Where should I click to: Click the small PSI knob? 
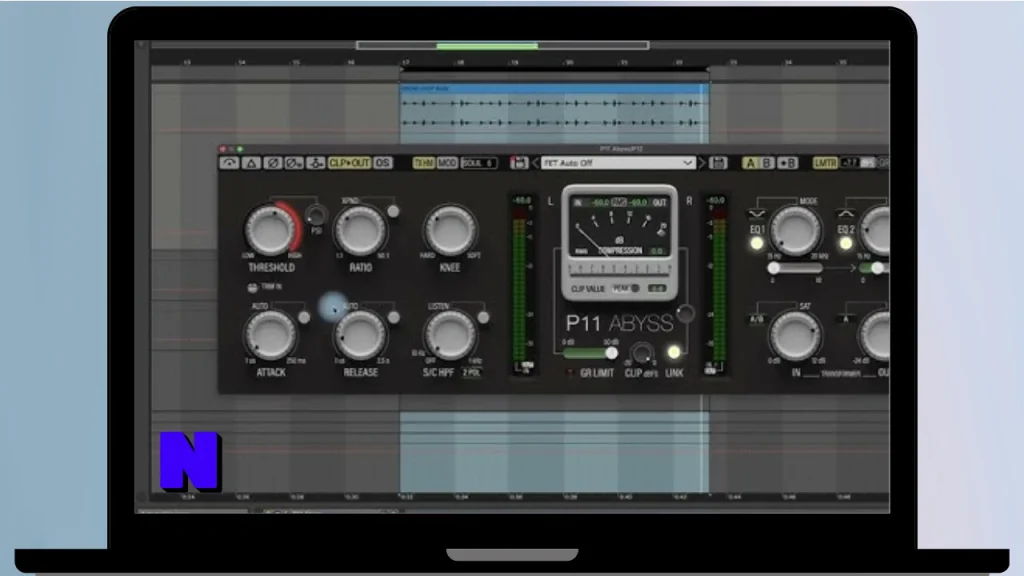pos(316,215)
